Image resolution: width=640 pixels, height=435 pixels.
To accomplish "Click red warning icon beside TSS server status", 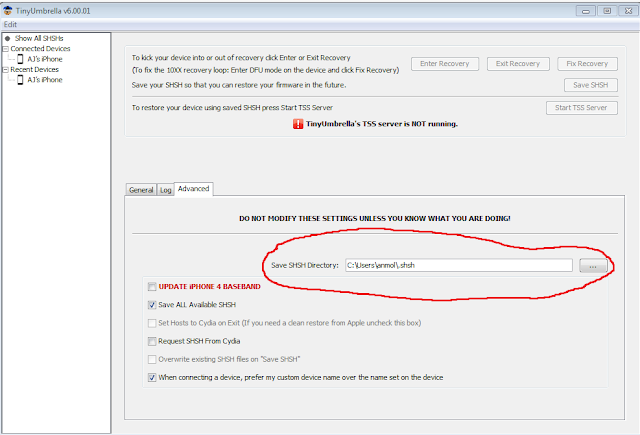I will tap(298, 124).
